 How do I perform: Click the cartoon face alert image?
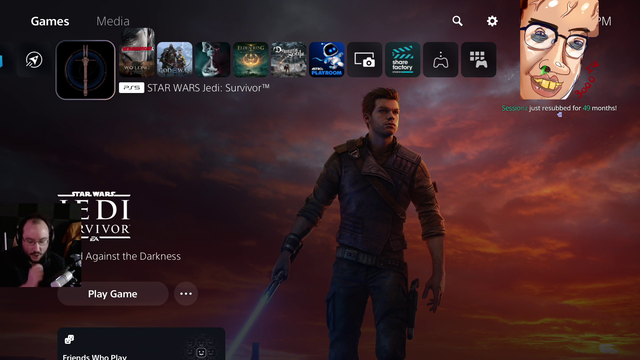pyautogui.click(x=560, y=50)
